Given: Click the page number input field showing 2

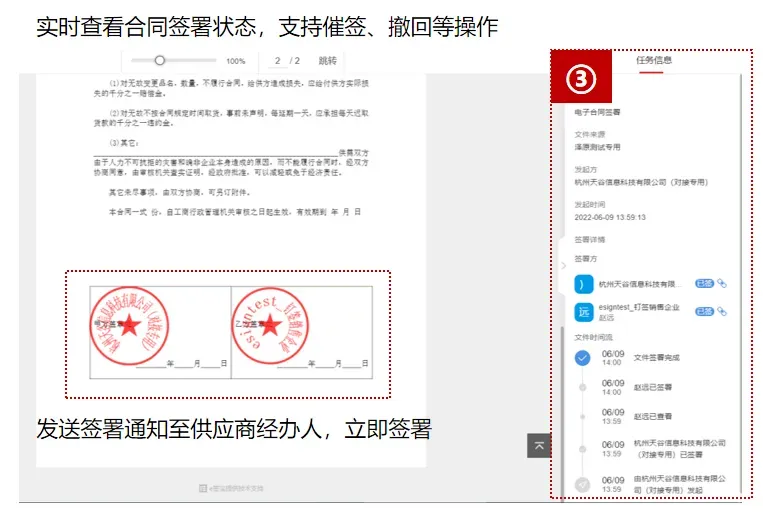Looking at the screenshot, I should click(277, 61).
